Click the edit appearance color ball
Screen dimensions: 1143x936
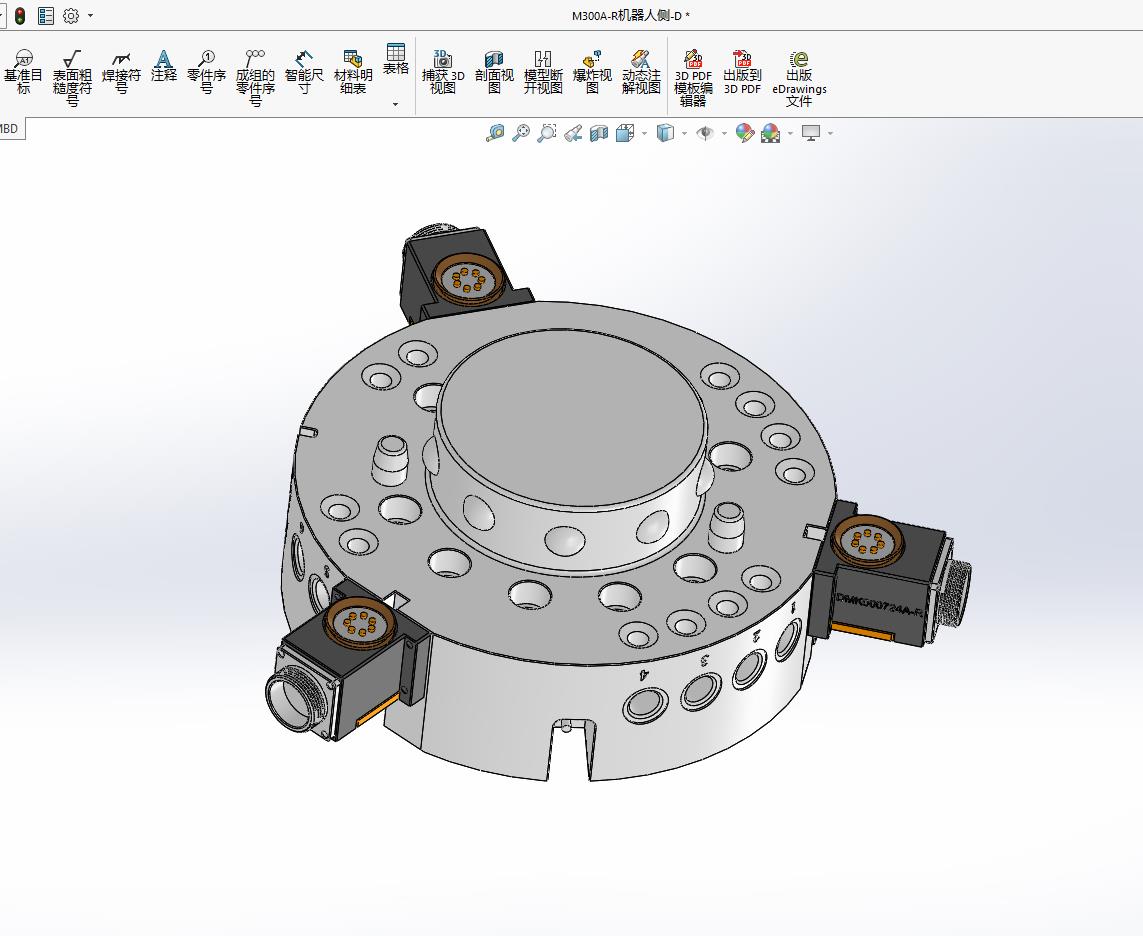744,133
